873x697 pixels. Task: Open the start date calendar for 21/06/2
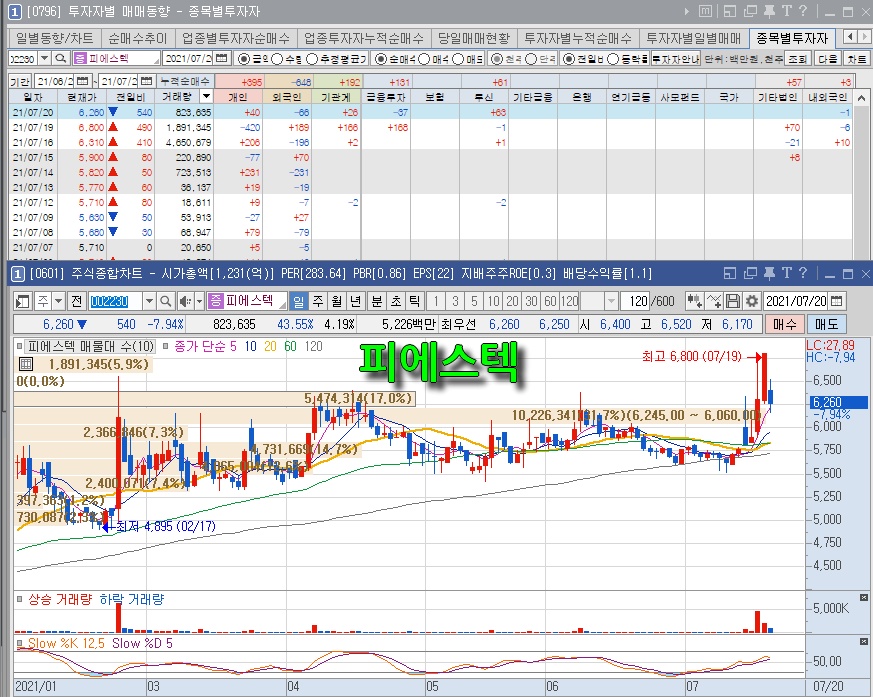click(x=82, y=81)
